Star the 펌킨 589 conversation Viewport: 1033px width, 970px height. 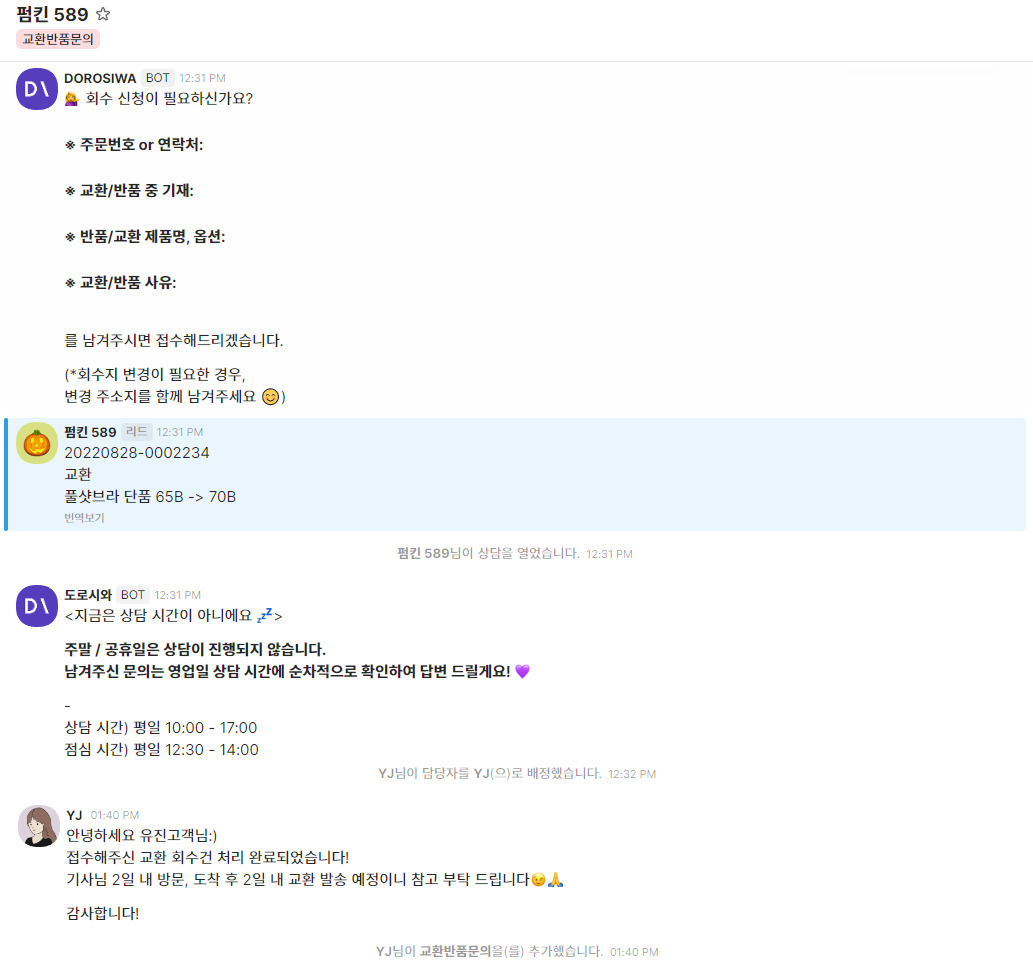(103, 14)
